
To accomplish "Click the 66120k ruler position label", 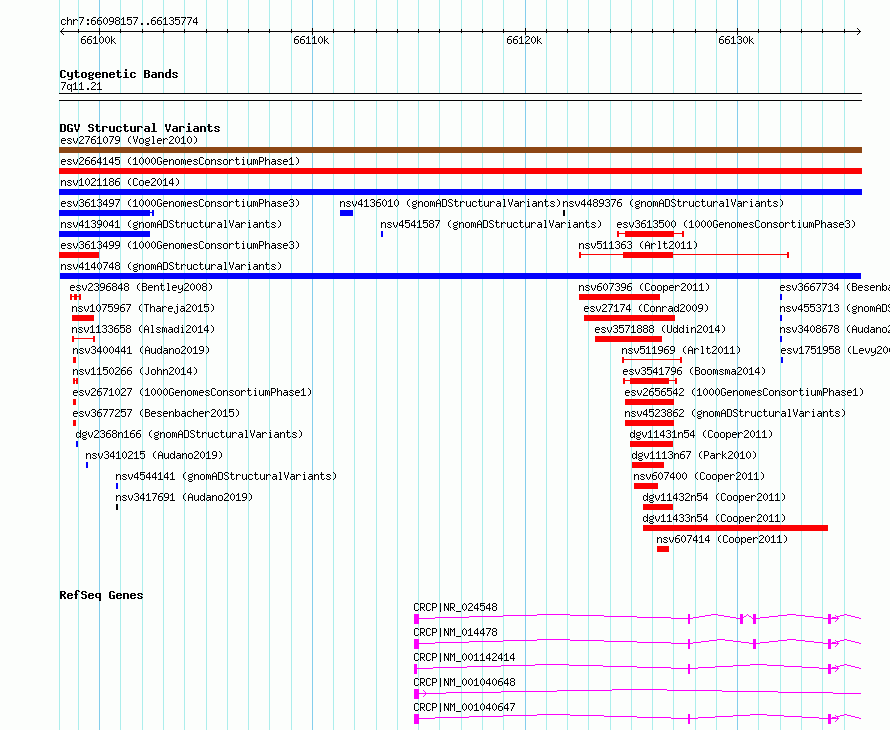I will (x=524, y=40).
